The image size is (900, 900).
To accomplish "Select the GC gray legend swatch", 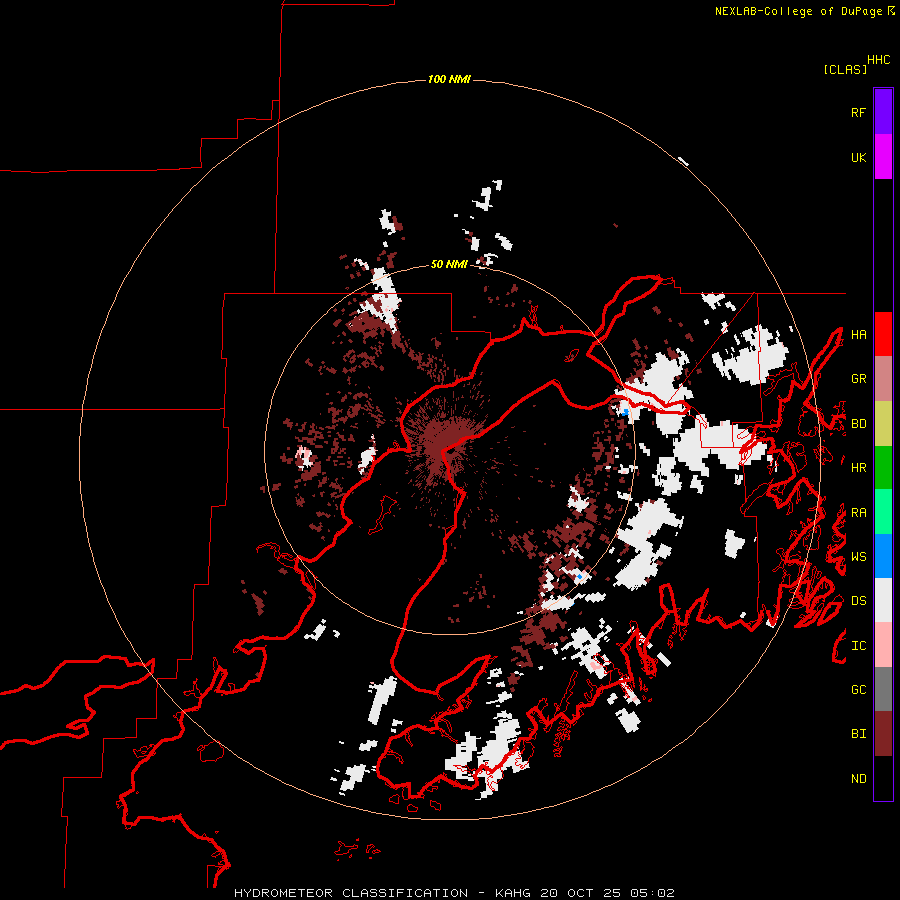I will (x=883, y=689).
